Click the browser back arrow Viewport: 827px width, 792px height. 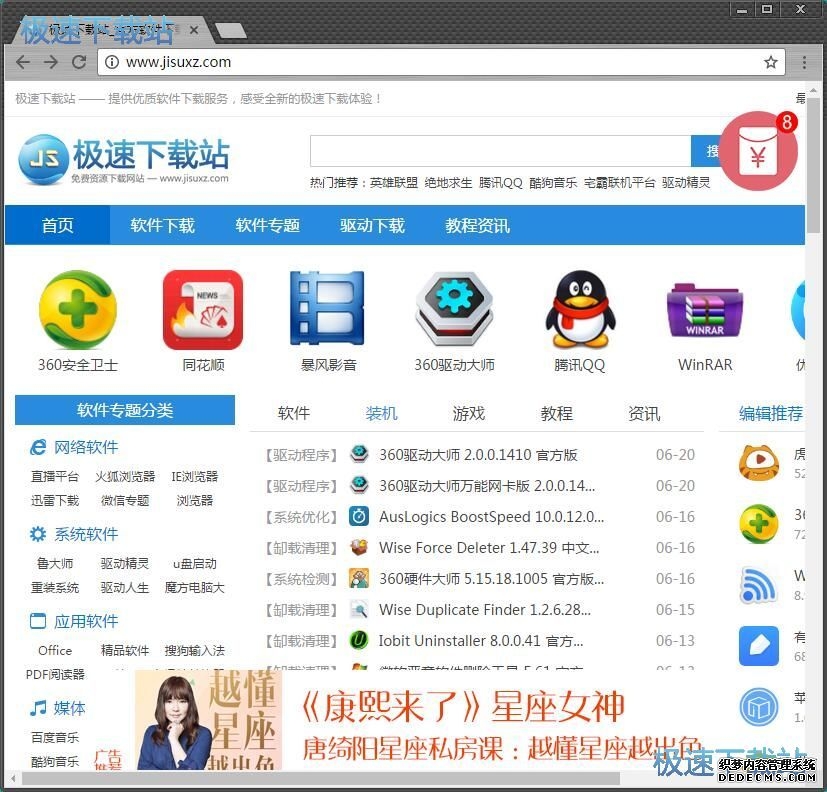(x=23, y=62)
